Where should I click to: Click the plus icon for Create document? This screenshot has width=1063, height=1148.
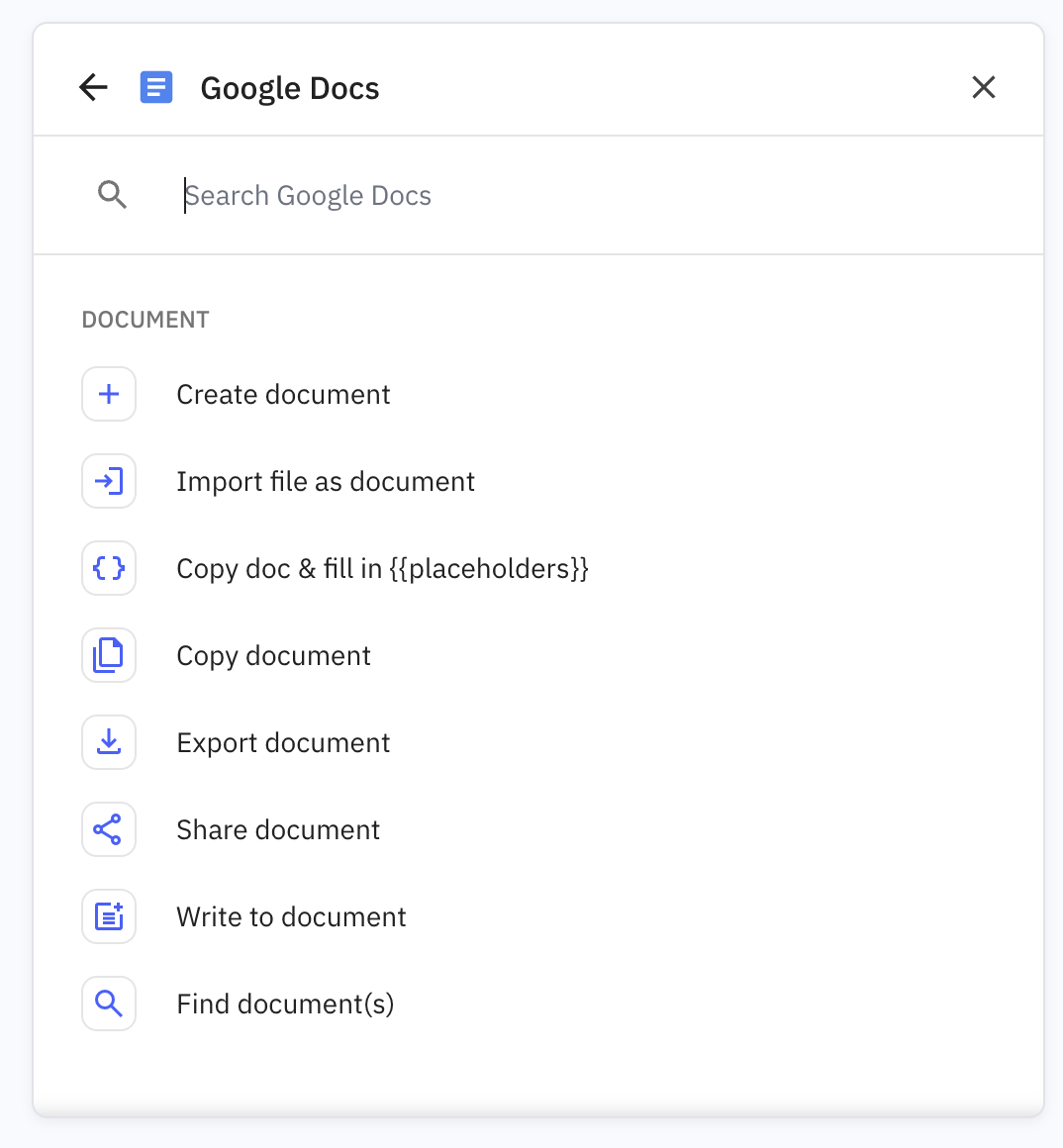pyautogui.click(x=109, y=394)
